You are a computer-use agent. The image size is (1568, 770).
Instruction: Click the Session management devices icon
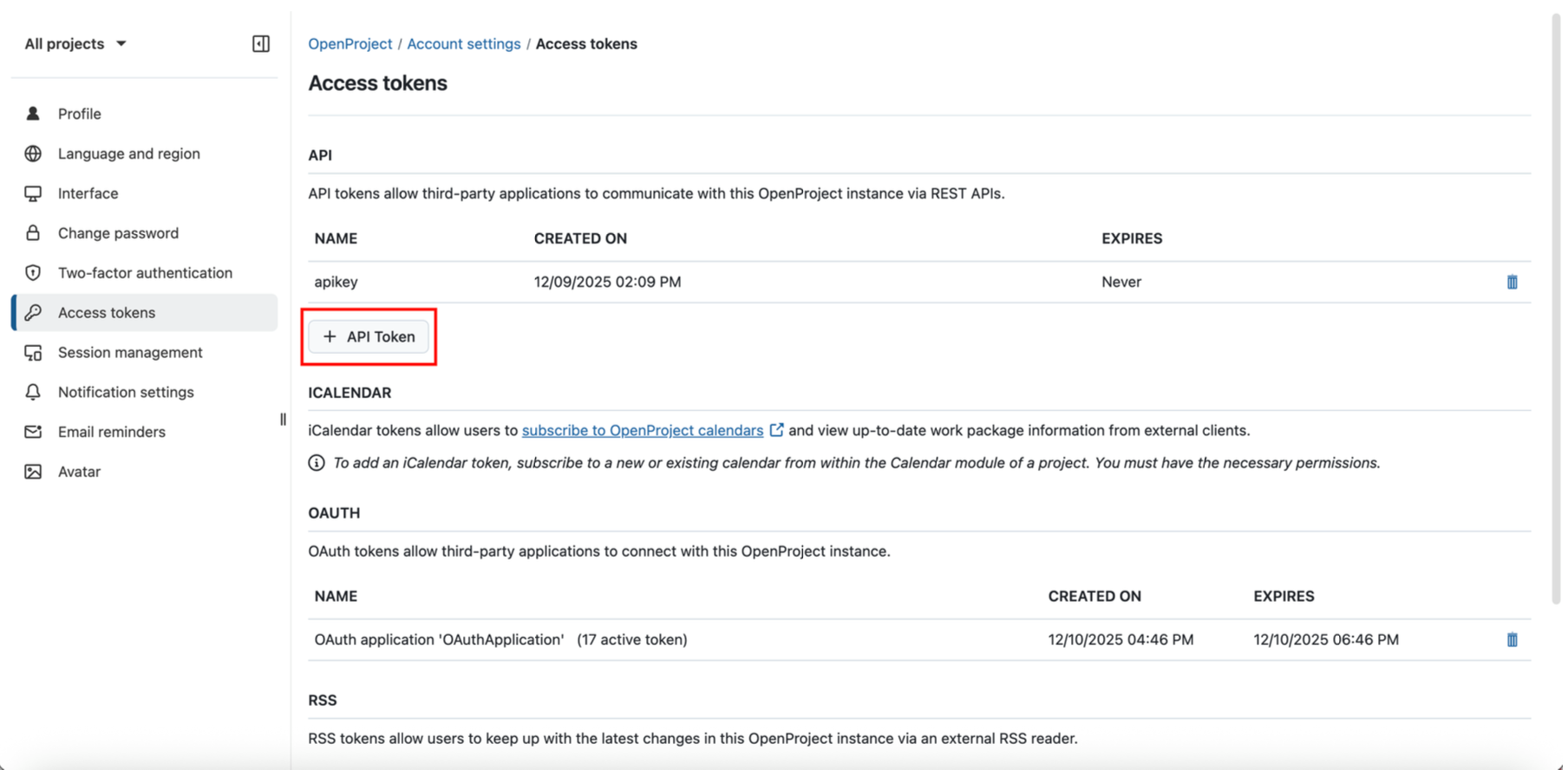[33, 352]
